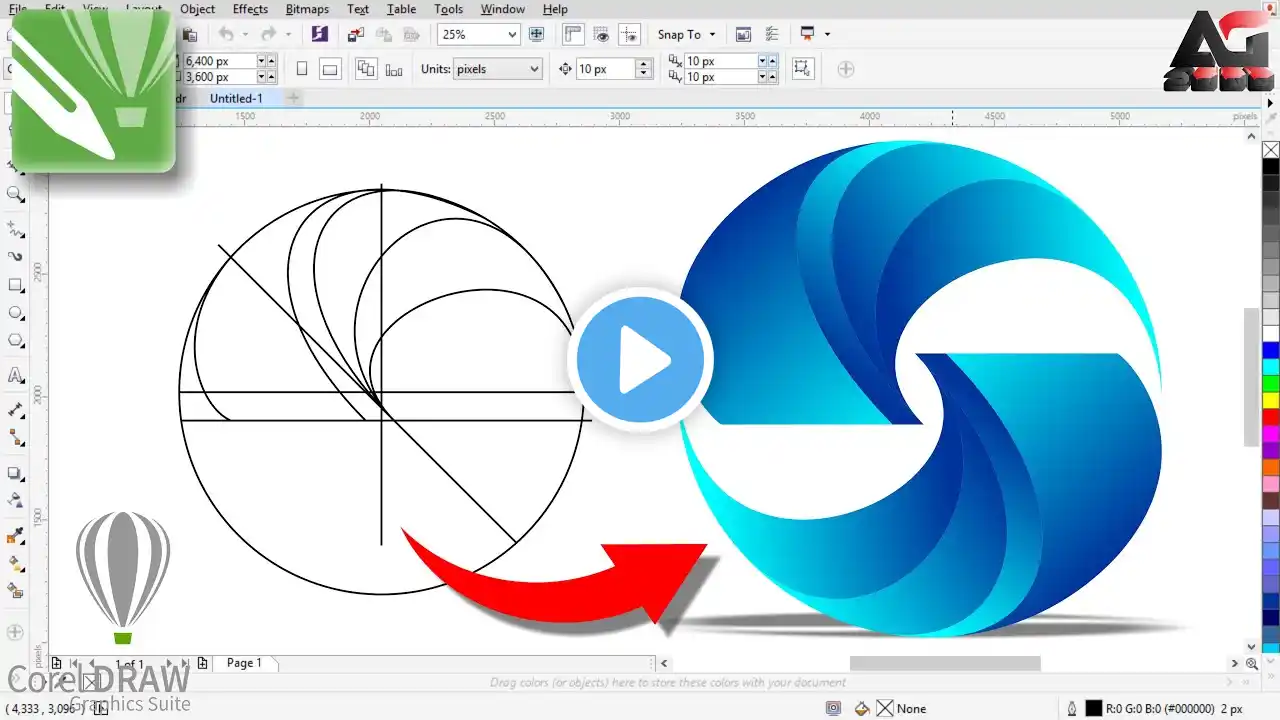1280x720 pixels.
Task: Click Quick Customize plus on property bar
Action: (845, 69)
